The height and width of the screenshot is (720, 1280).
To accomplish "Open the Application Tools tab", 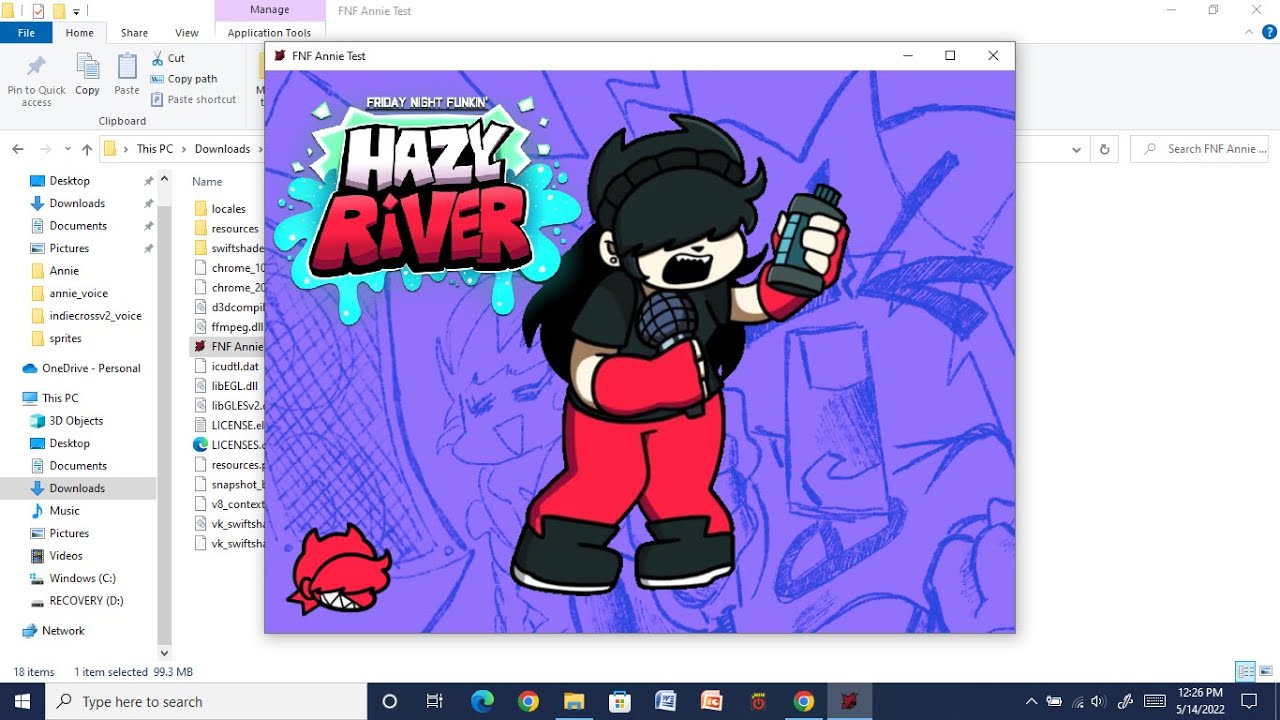I will tap(269, 32).
